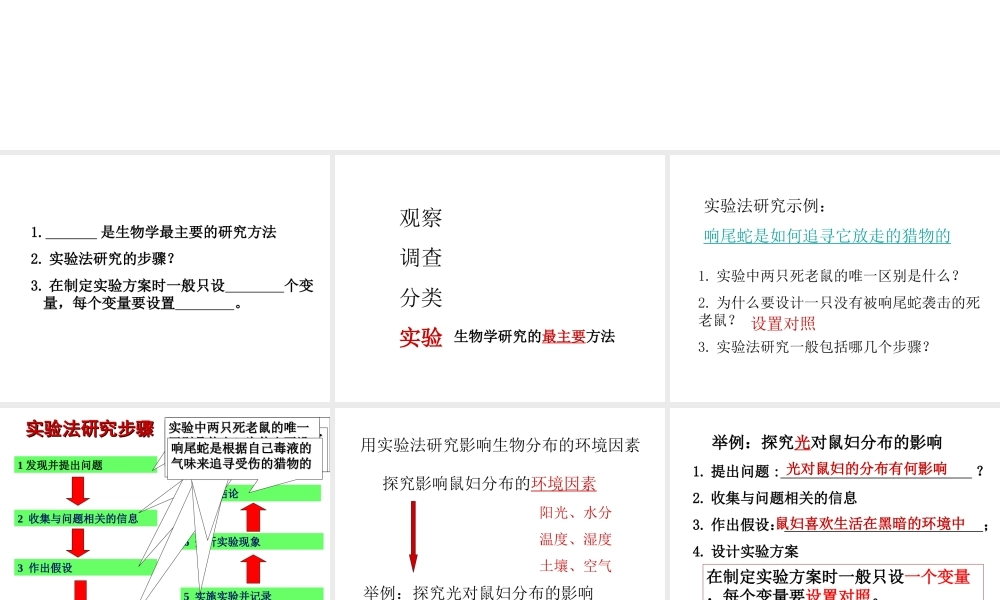The image size is (1000, 600).
Task: Click the green box 3 作出假设
Action: point(85,567)
